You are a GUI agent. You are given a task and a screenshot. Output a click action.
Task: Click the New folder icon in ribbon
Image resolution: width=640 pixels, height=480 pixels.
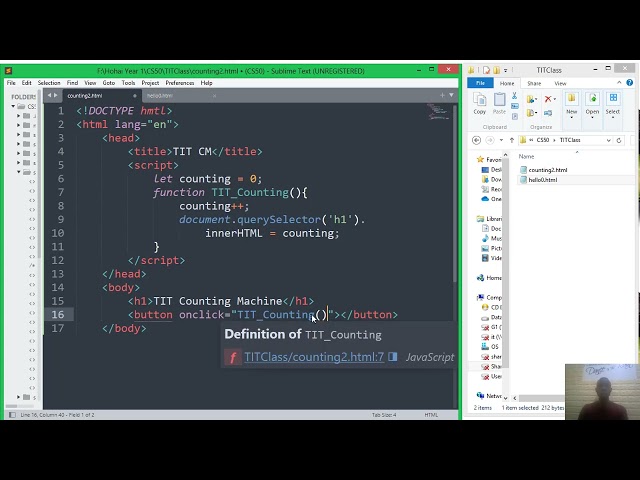point(571,98)
